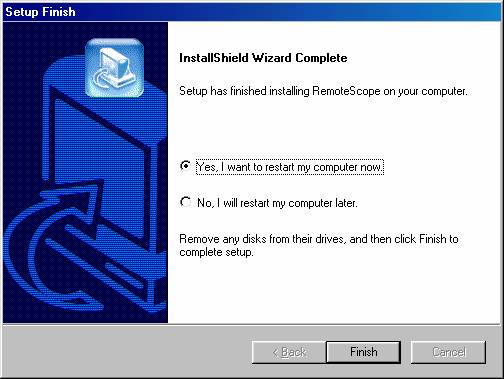Click the 'No, I will restart my computer later' label
Screen dimensions: 504x379
click(277, 203)
